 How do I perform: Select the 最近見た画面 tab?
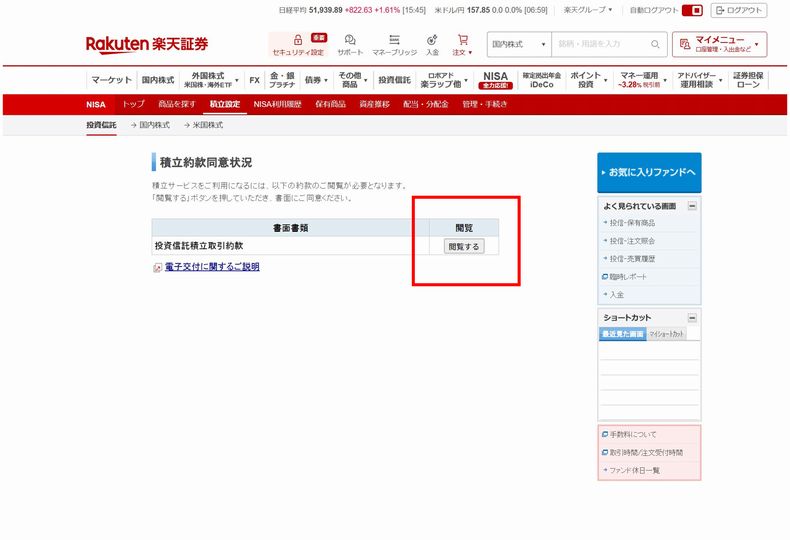pyautogui.click(x=623, y=334)
